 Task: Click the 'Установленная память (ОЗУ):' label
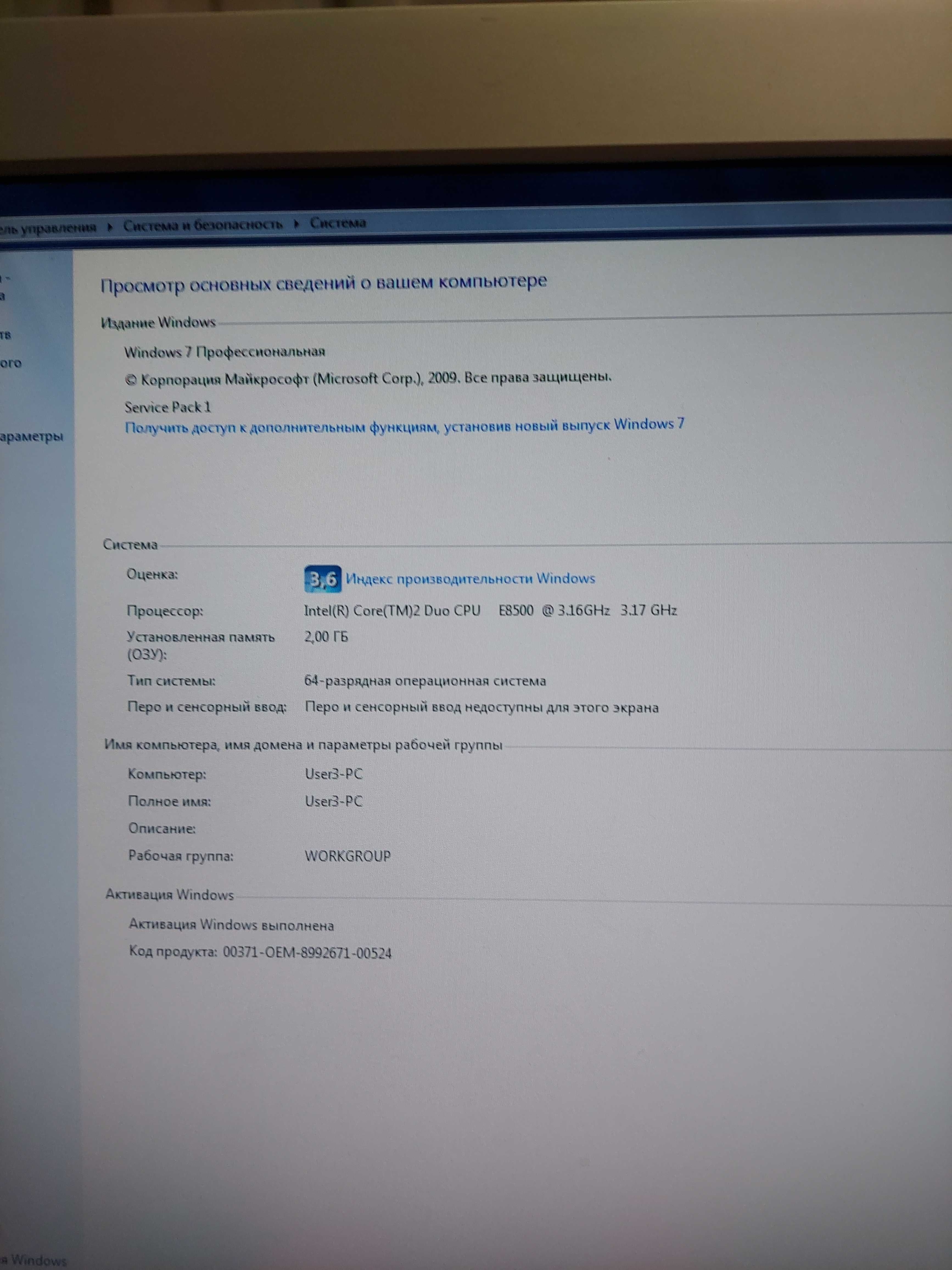click(200, 646)
